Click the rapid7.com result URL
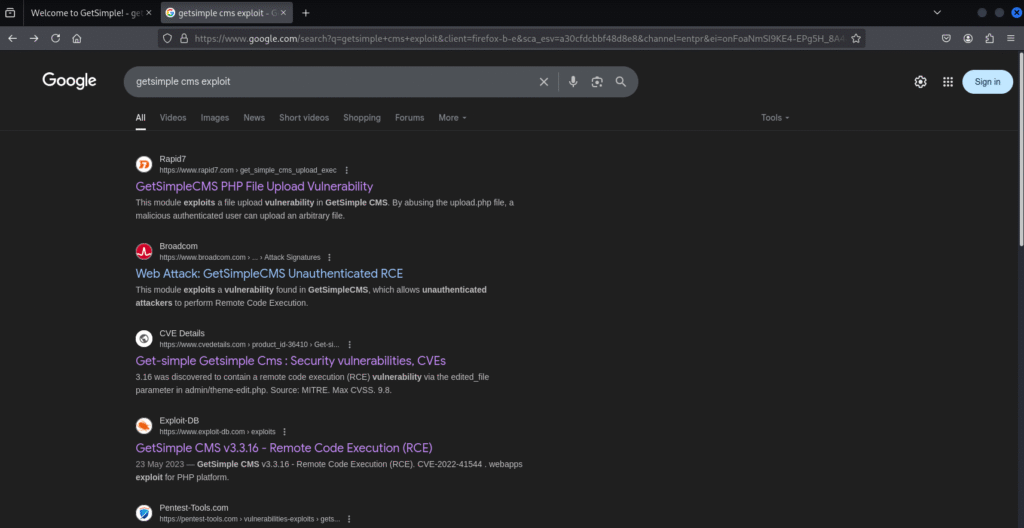This screenshot has height=528, width=1024. 248,170
